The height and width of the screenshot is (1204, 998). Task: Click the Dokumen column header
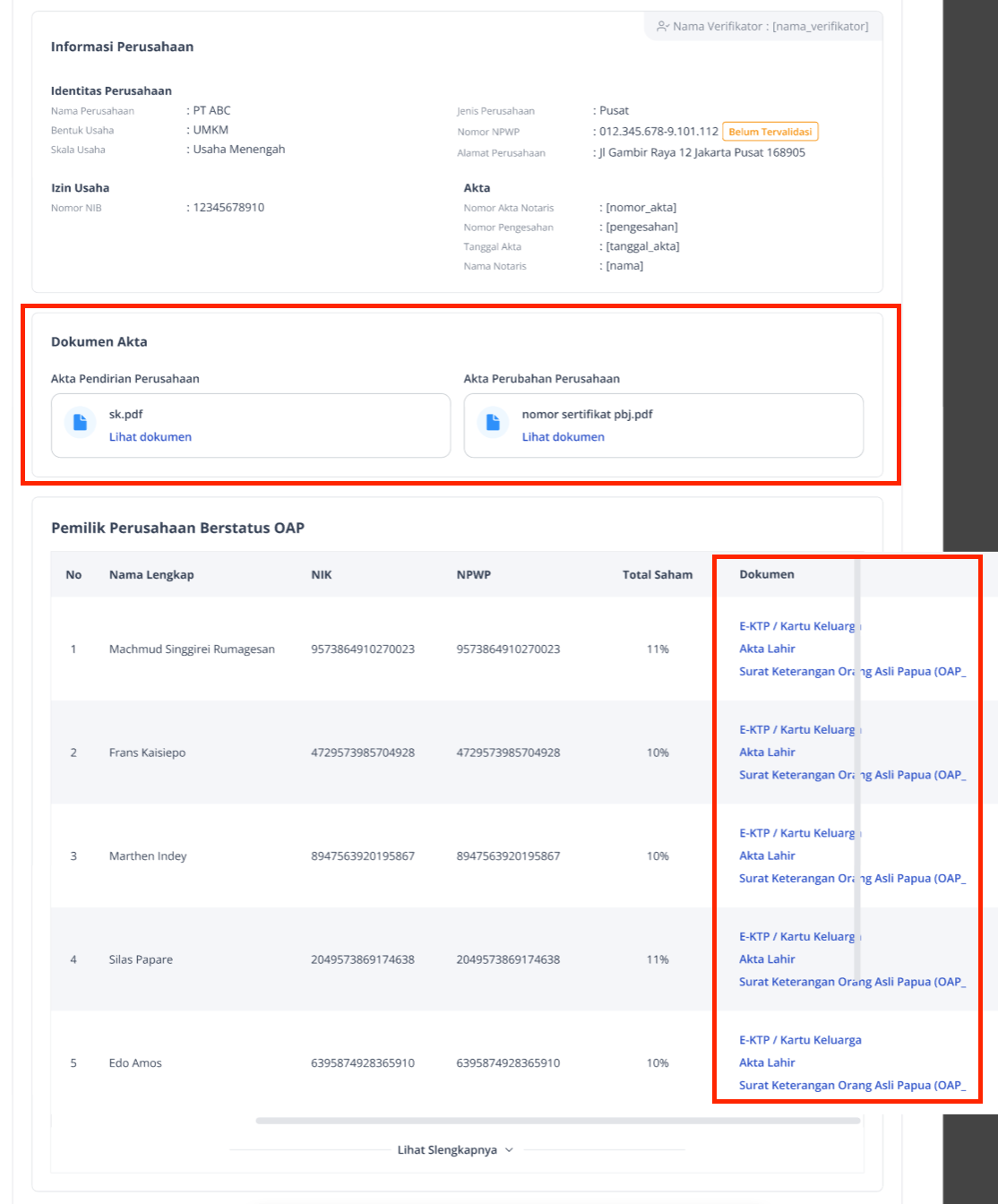pyautogui.click(x=767, y=574)
